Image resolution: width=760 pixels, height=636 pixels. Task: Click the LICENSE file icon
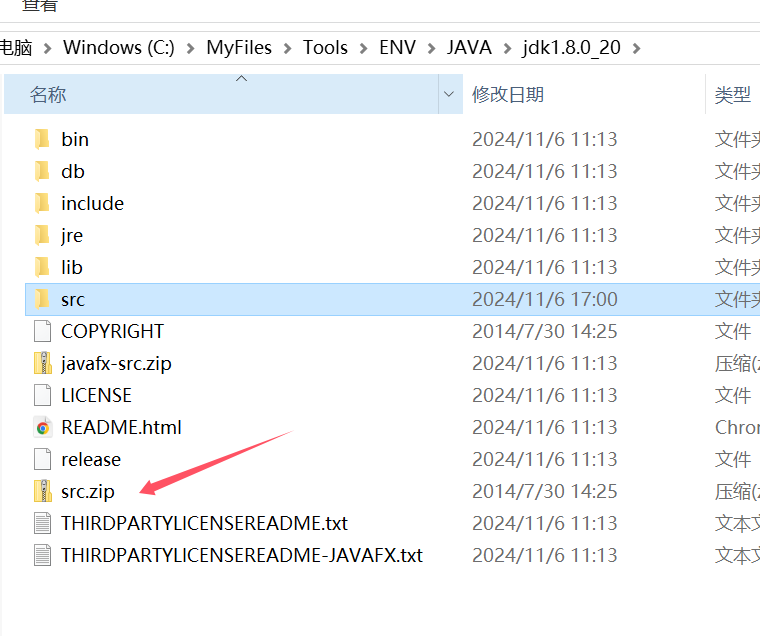coord(42,395)
